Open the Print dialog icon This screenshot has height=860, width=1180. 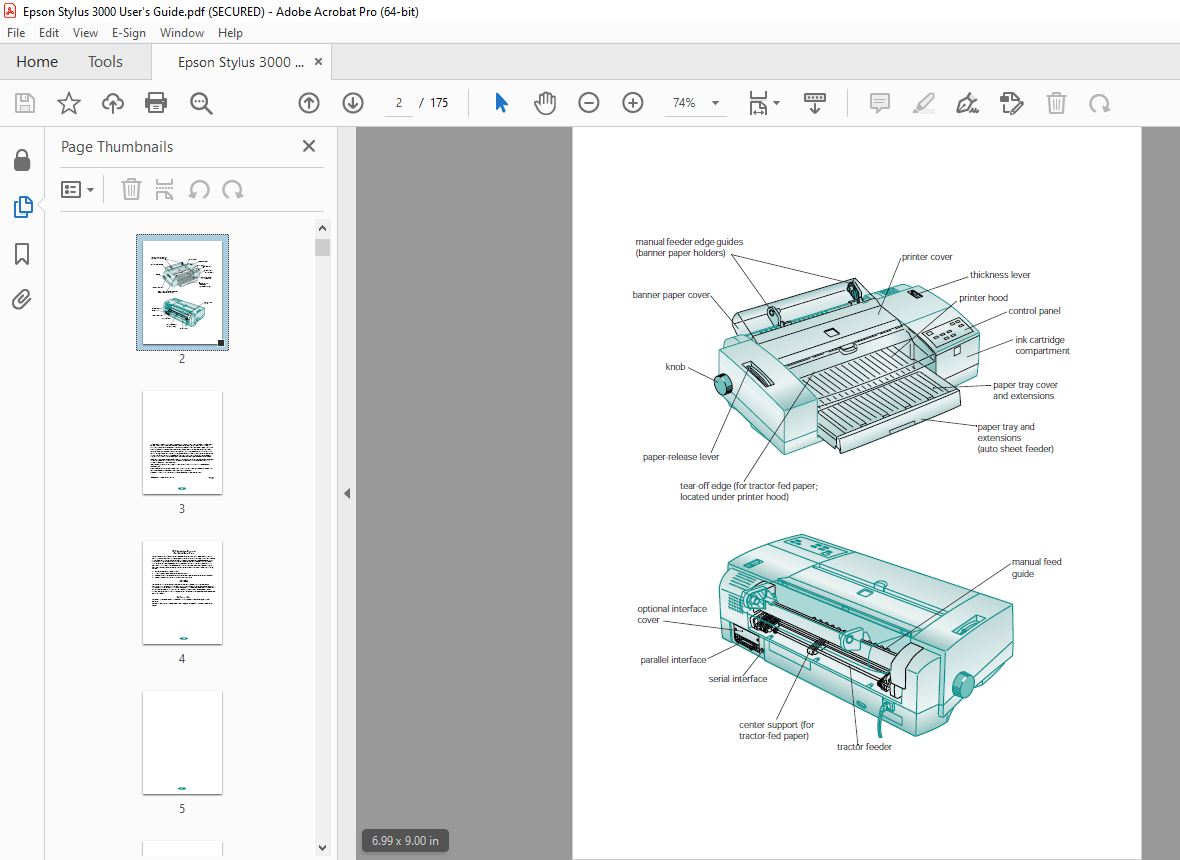[x=156, y=103]
